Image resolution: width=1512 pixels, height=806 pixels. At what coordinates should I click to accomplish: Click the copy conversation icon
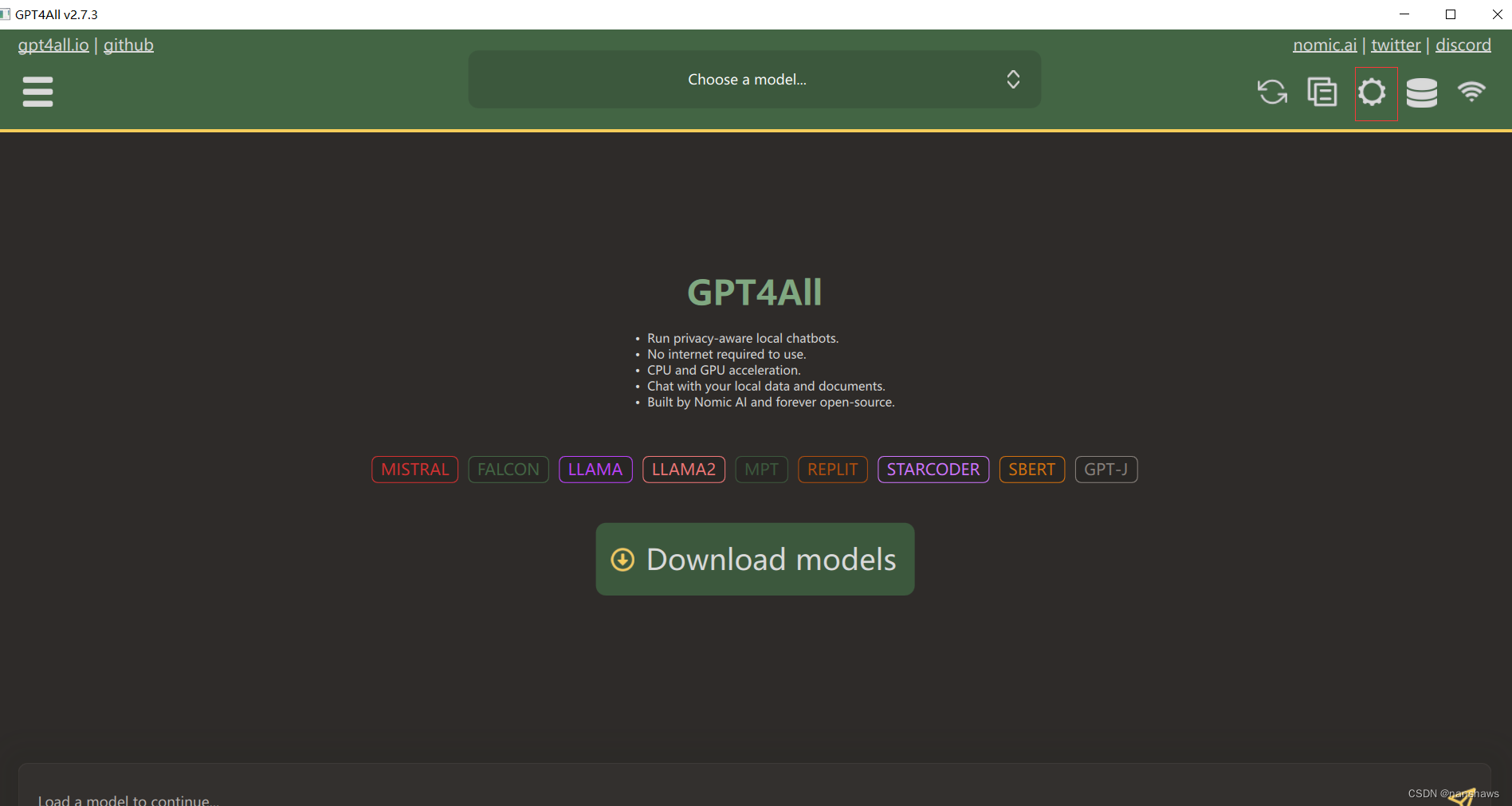tap(1322, 92)
